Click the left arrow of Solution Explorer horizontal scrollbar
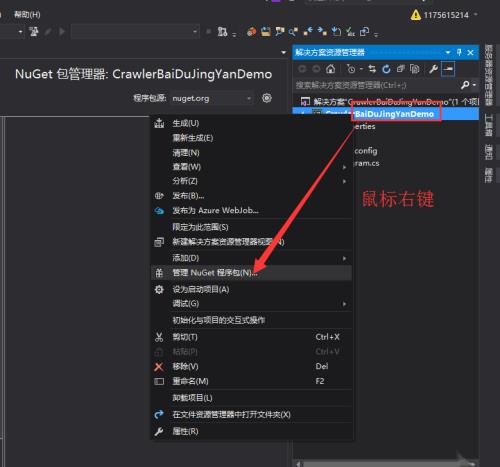 click(x=298, y=464)
